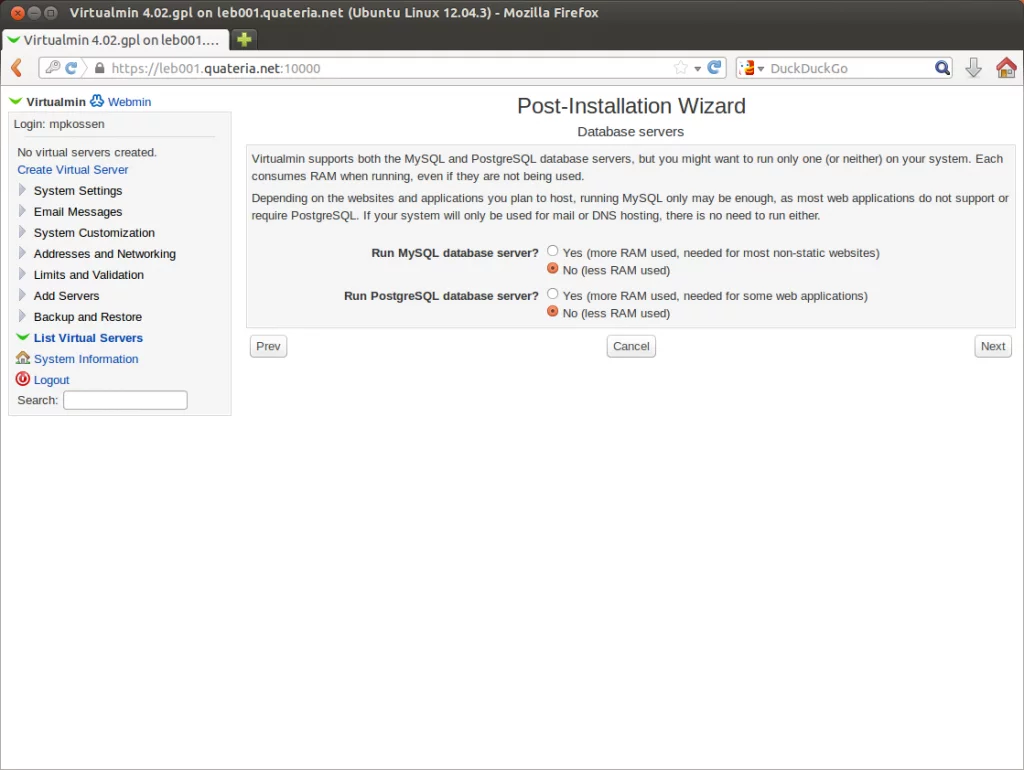Click the DuckDuckGo search engine icon
This screenshot has width=1024, height=770.
click(x=748, y=68)
